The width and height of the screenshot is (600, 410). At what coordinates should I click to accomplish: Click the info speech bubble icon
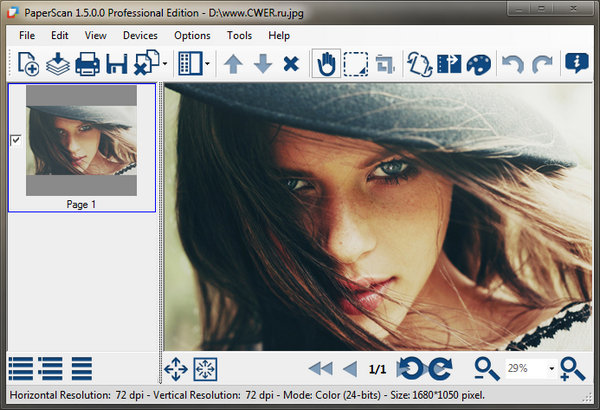(577, 63)
